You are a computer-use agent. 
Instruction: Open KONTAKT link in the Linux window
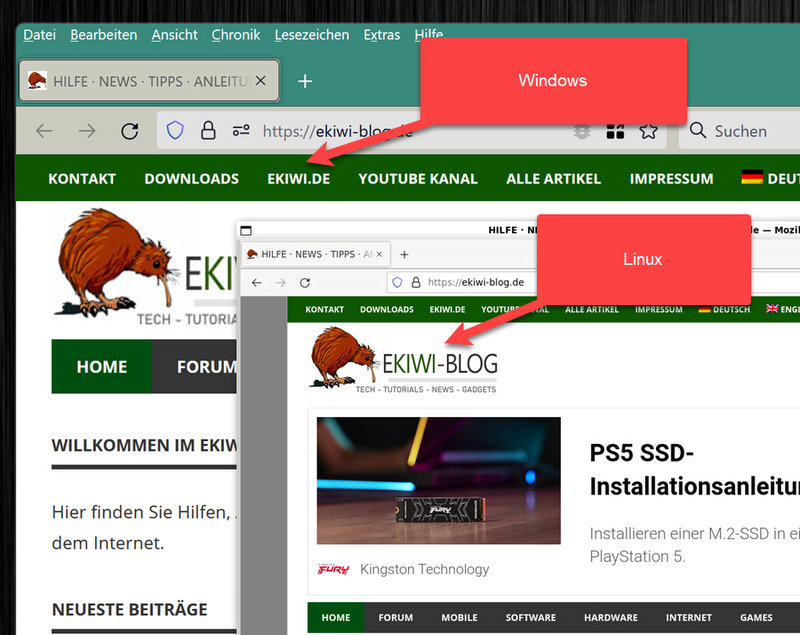click(x=324, y=310)
